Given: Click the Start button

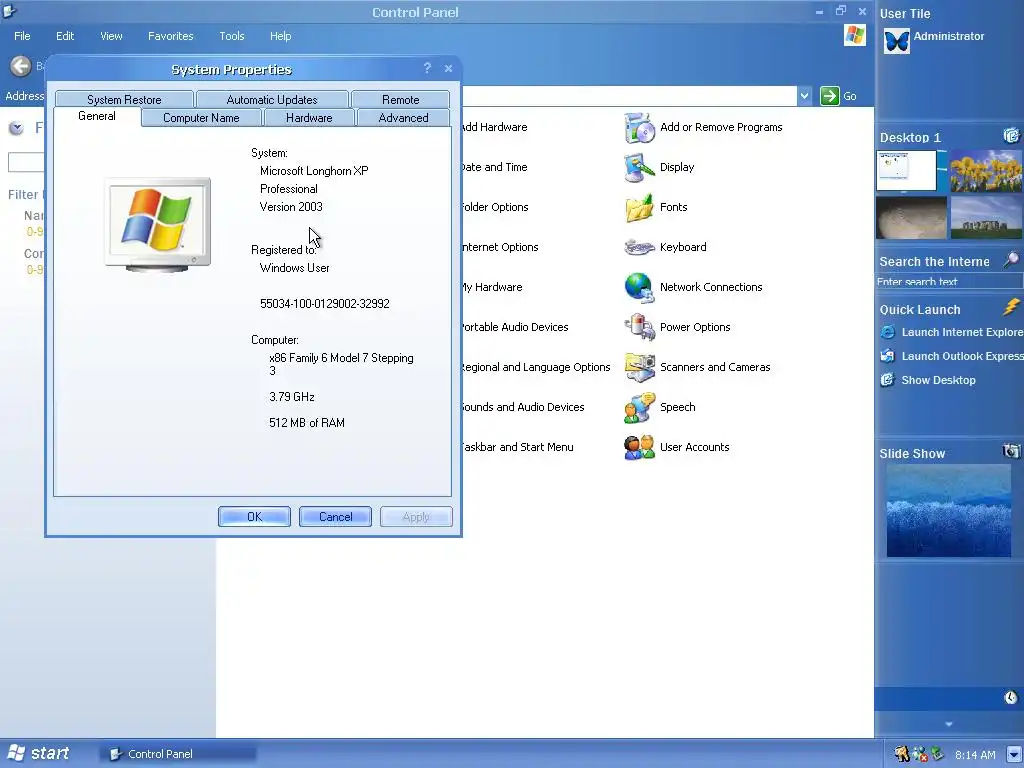Looking at the screenshot, I should point(37,753).
